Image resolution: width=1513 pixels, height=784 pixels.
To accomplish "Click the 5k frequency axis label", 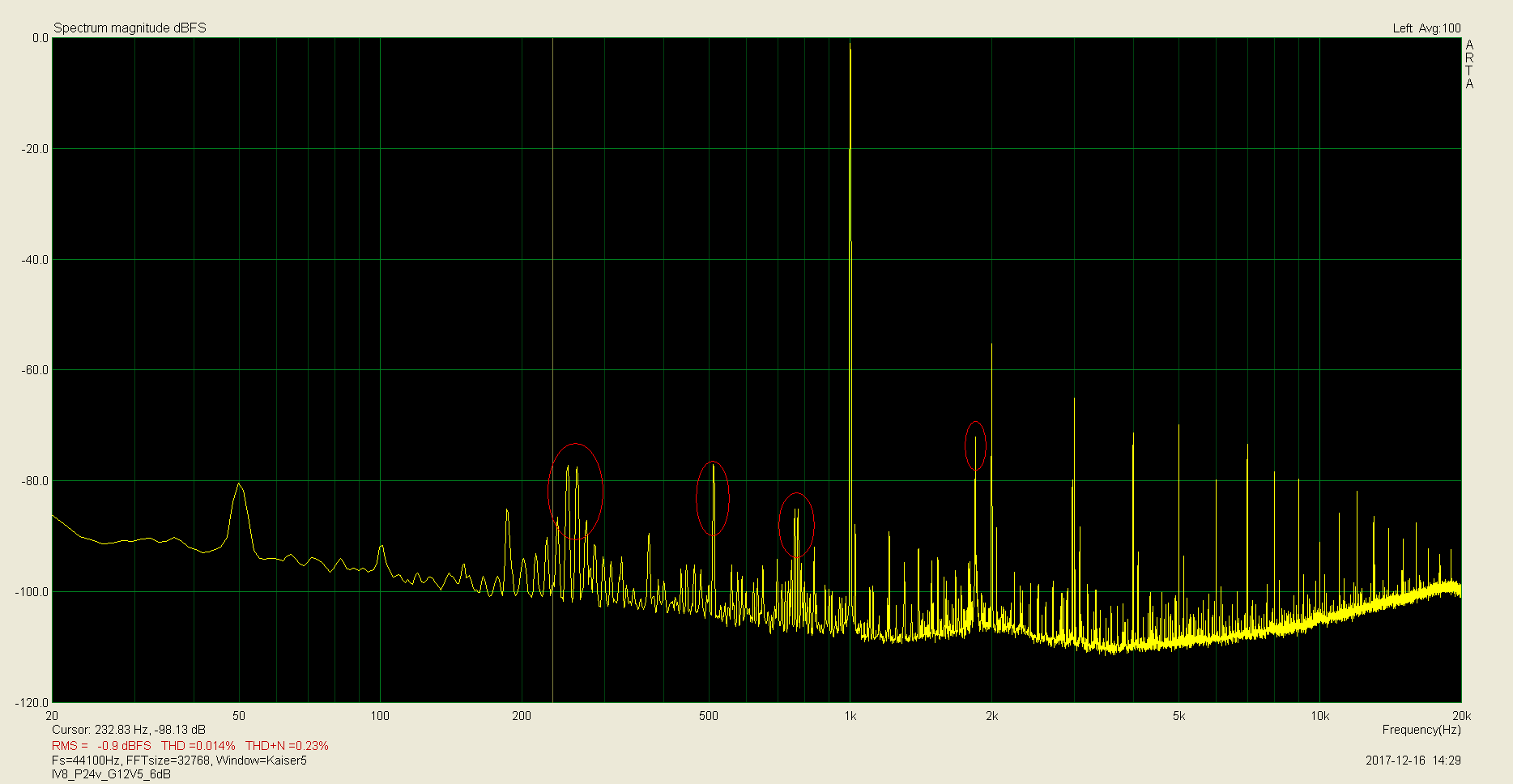I will (x=1178, y=716).
